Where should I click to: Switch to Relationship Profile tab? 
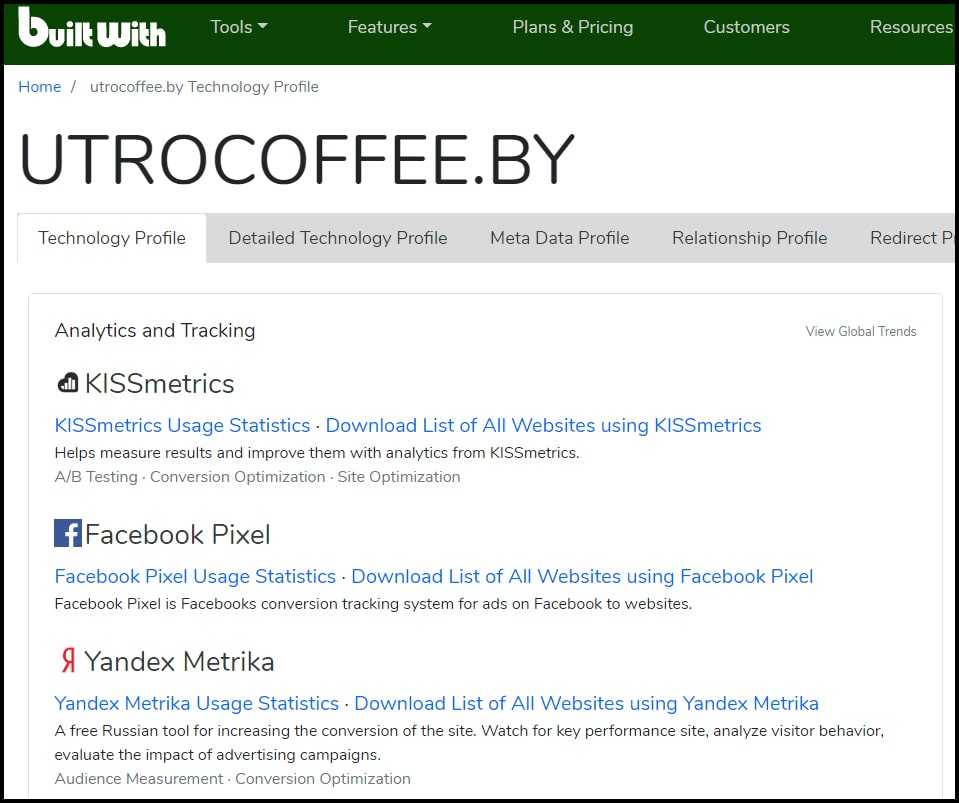749,238
